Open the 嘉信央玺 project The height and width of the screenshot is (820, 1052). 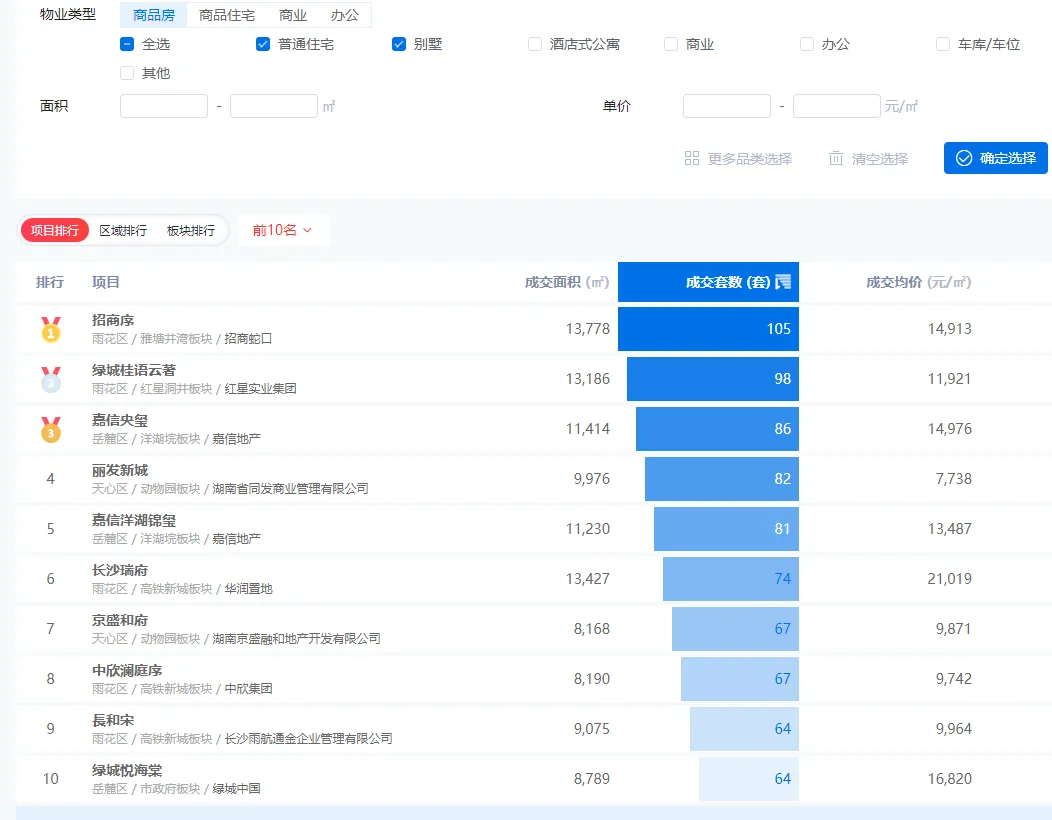(119, 420)
